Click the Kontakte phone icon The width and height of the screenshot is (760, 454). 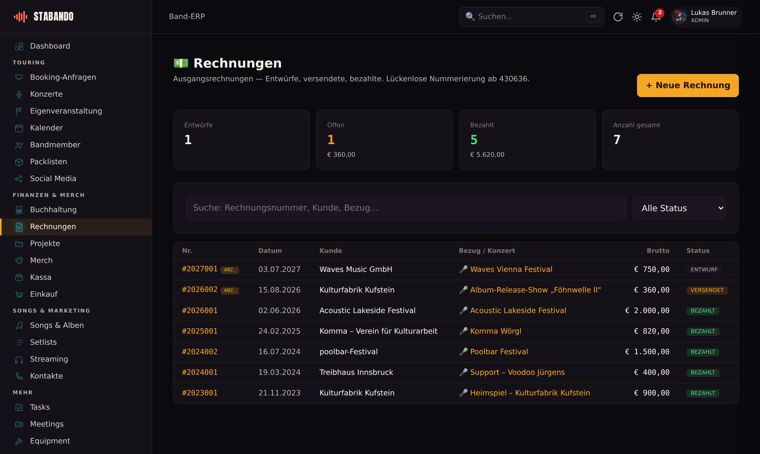(x=19, y=376)
